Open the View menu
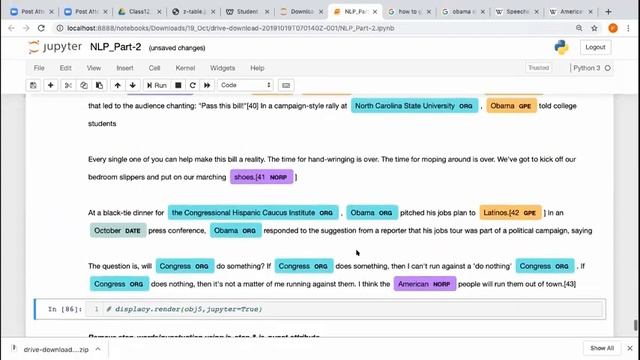The height and width of the screenshot is (360, 640). 93,68
